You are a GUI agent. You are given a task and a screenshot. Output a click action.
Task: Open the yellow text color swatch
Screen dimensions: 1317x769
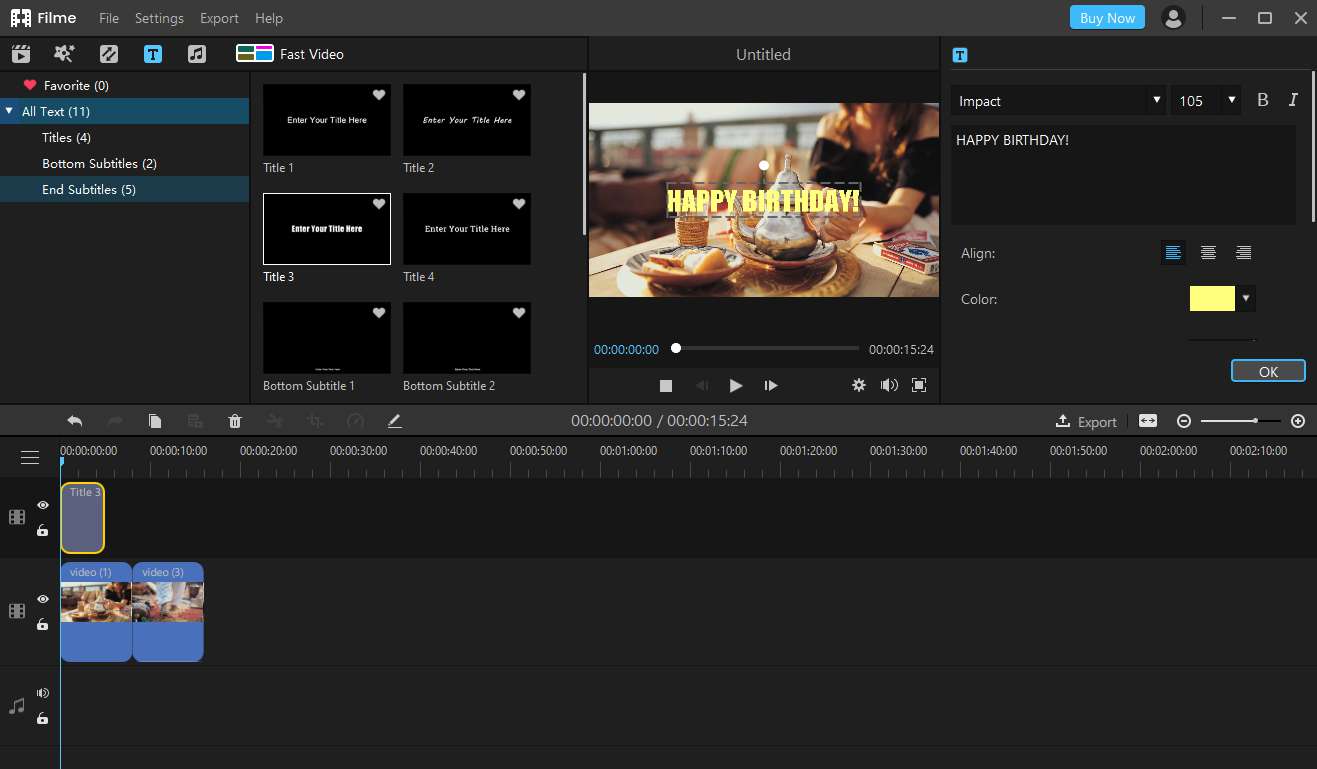1213,298
